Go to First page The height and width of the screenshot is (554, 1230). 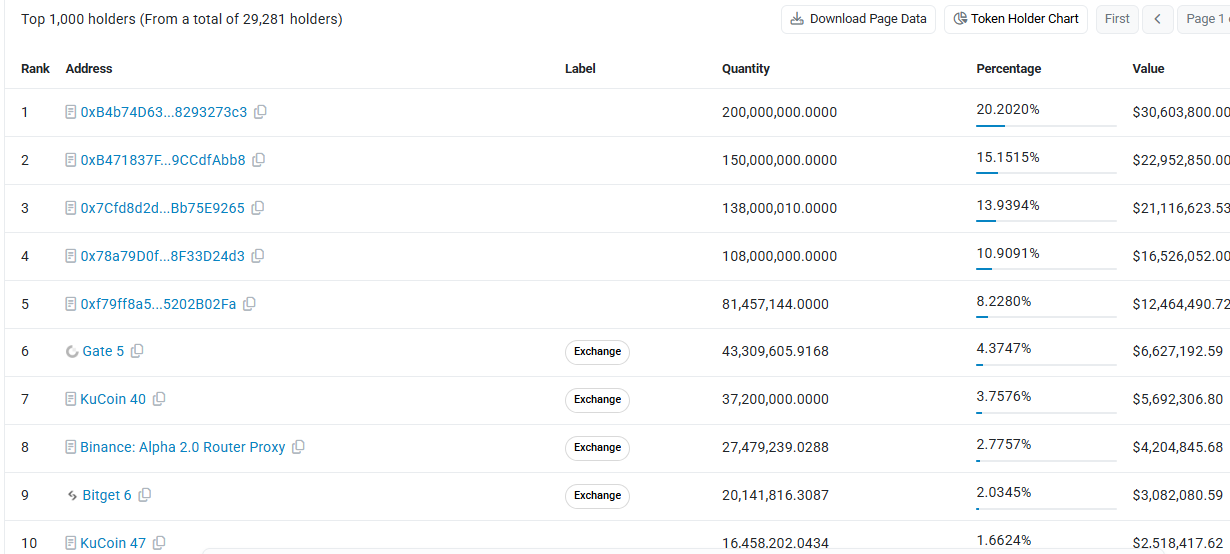pyautogui.click(x=1117, y=19)
